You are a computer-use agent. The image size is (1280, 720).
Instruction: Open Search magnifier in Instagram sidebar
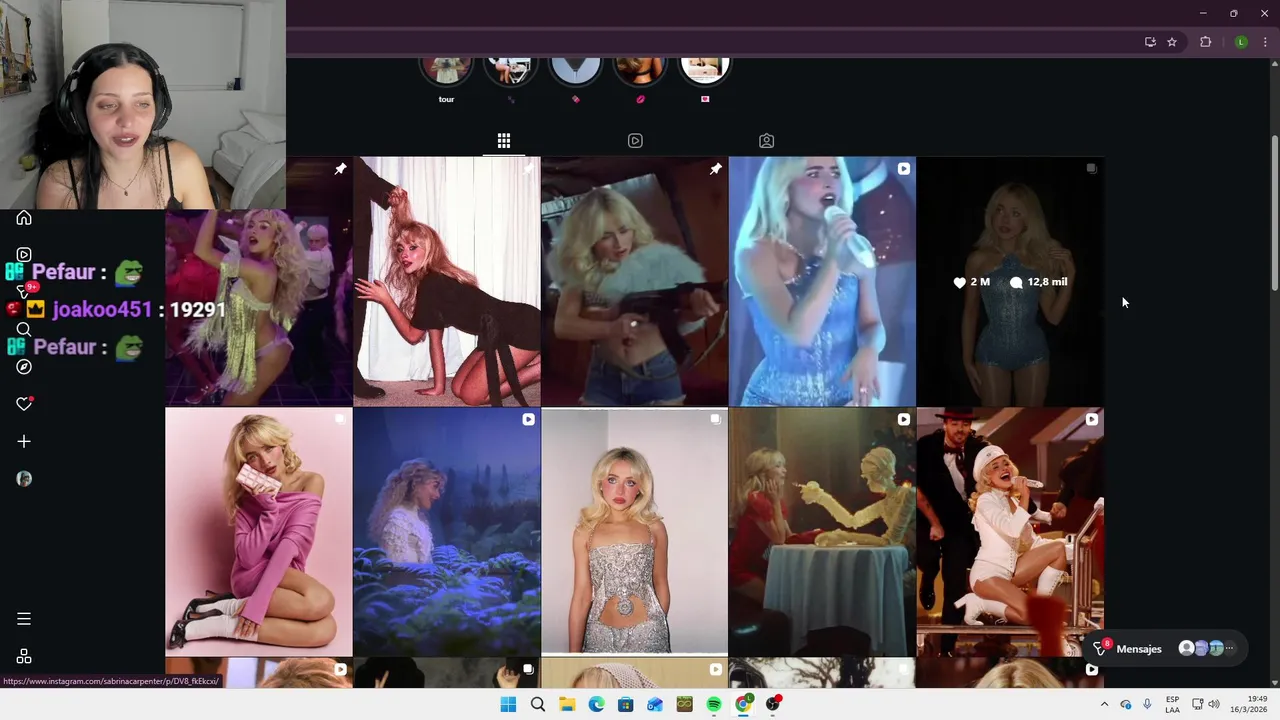[24, 330]
